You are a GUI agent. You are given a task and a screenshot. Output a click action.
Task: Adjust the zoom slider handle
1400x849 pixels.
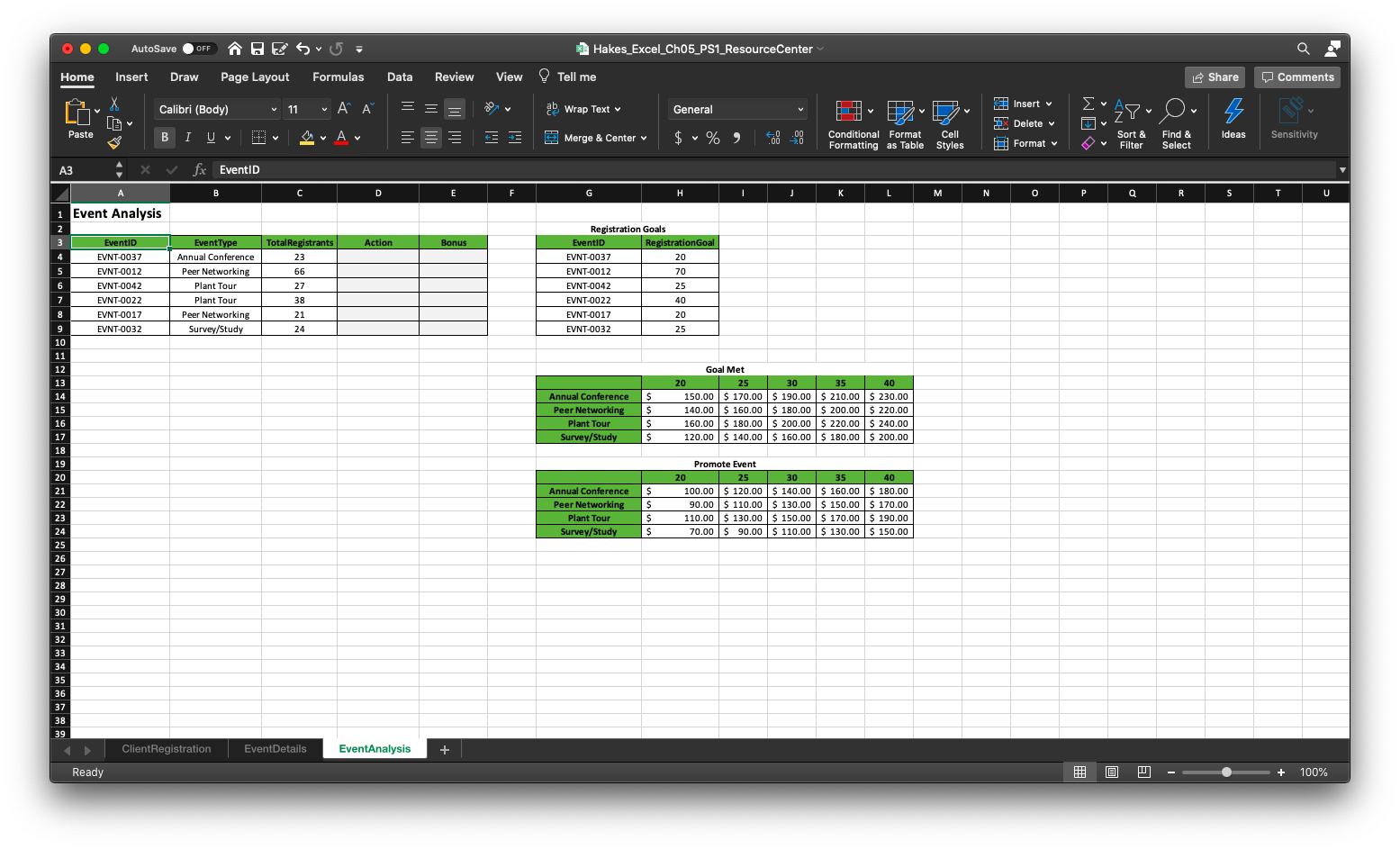[x=1226, y=772]
